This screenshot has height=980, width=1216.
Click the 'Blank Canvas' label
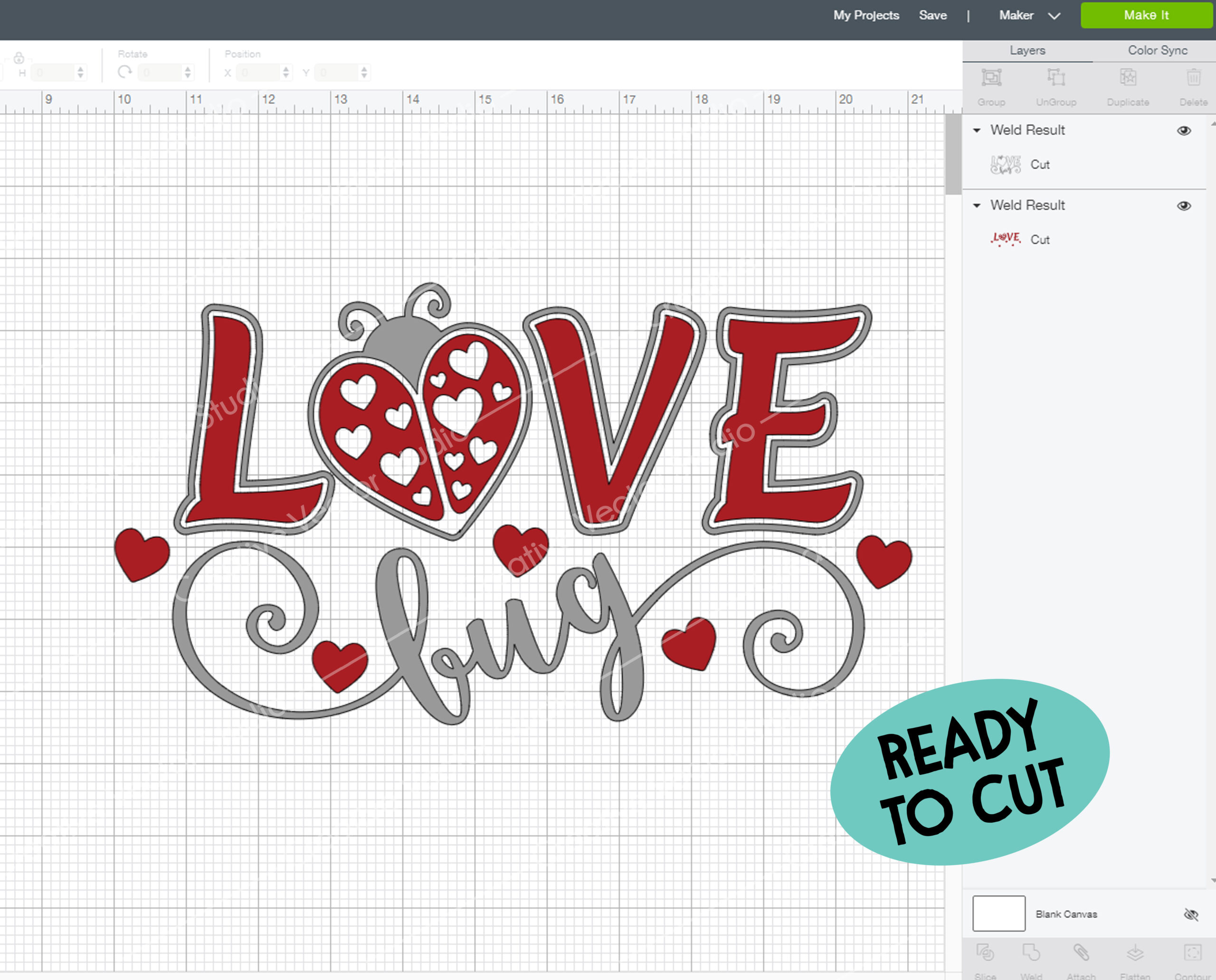(x=1066, y=914)
